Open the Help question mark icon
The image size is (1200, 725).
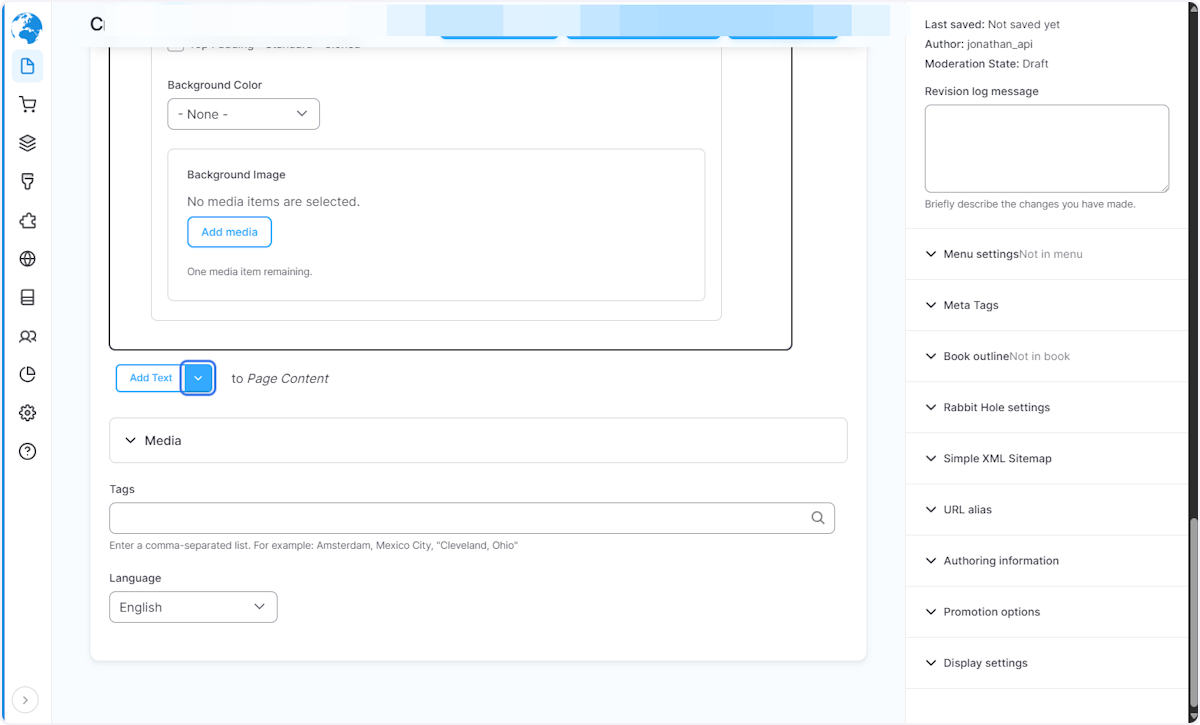(x=27, y=451)
